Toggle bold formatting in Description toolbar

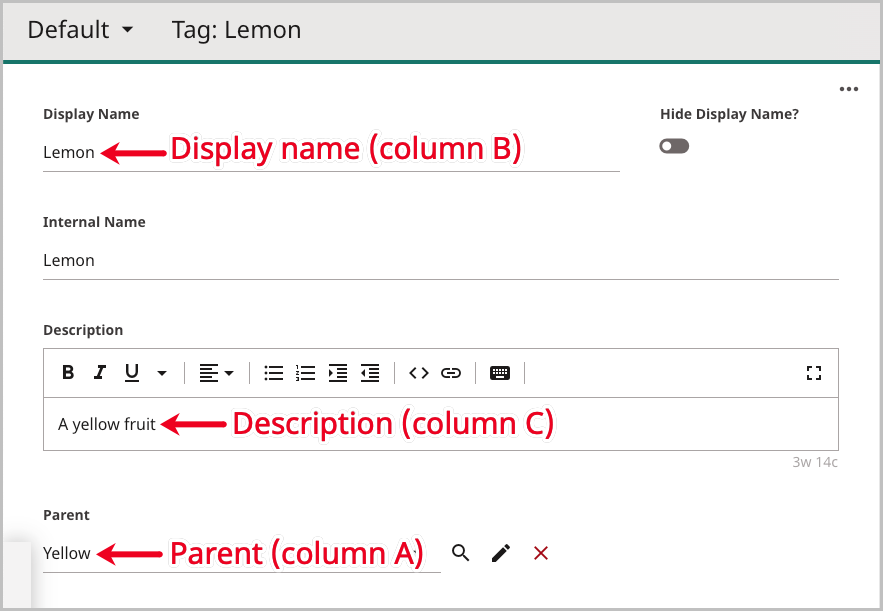(68, 372)
